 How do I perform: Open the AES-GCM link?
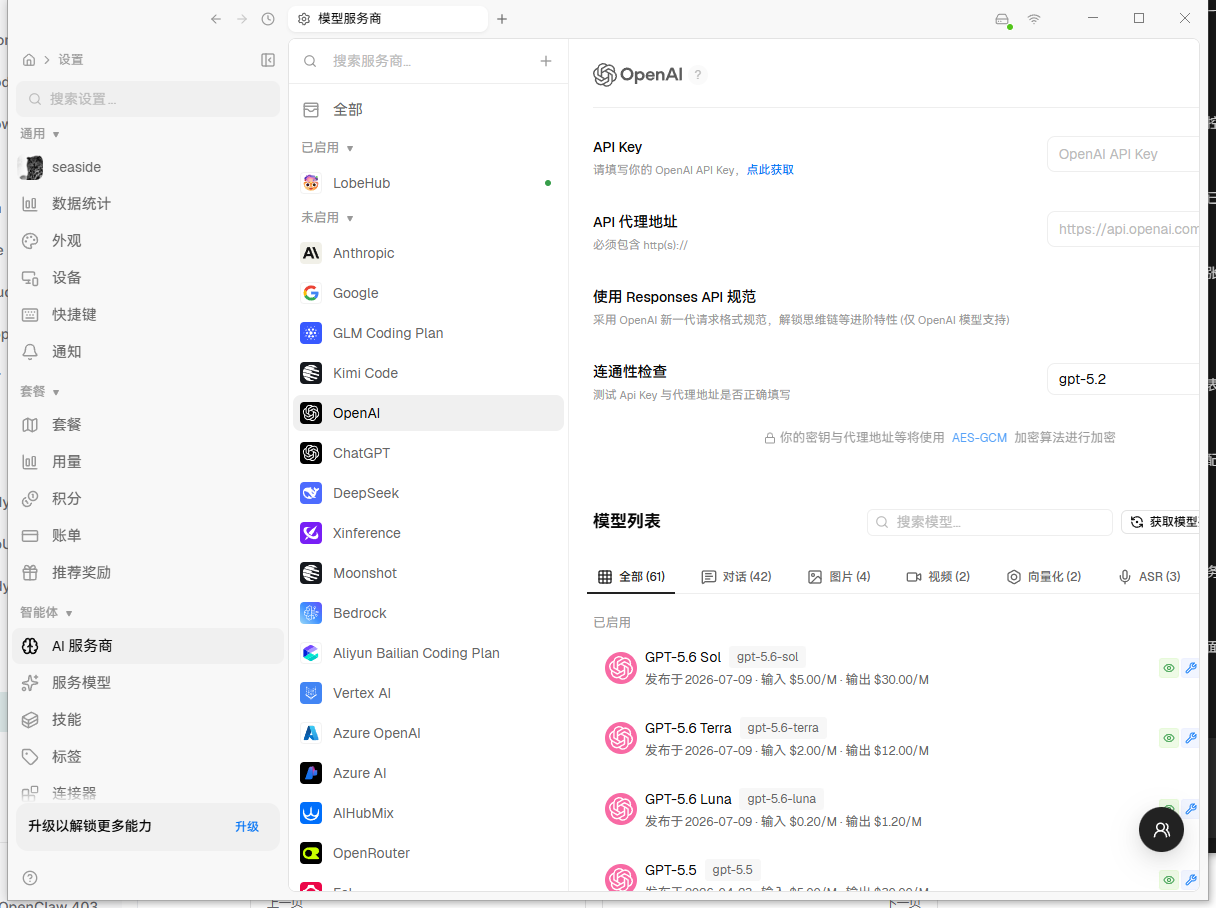click(x=979, y=438)
